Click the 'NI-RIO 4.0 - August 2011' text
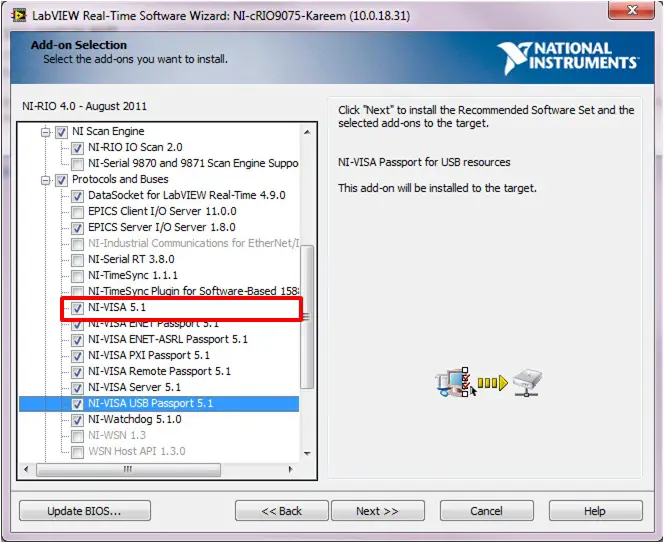 pos(85,106)
